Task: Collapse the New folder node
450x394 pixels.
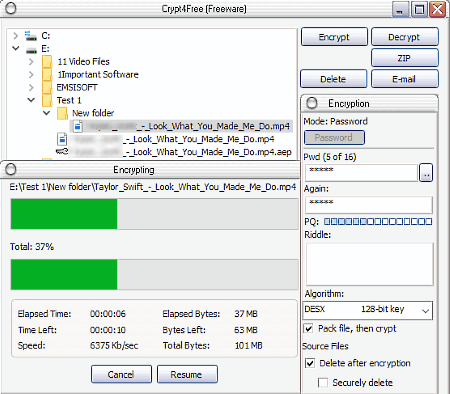Action: 47,113
